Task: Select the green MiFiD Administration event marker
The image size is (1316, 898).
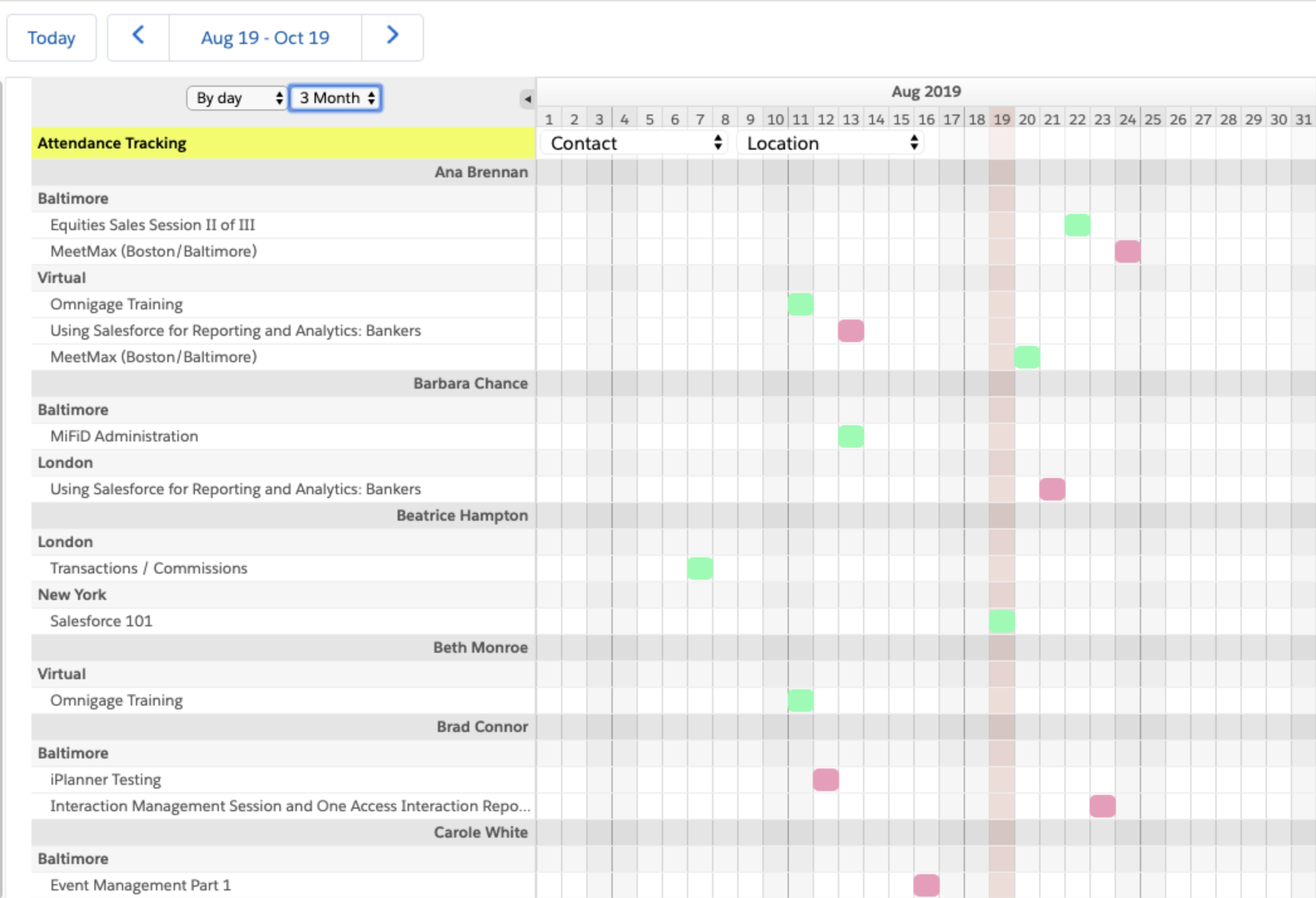Action: 851,436
